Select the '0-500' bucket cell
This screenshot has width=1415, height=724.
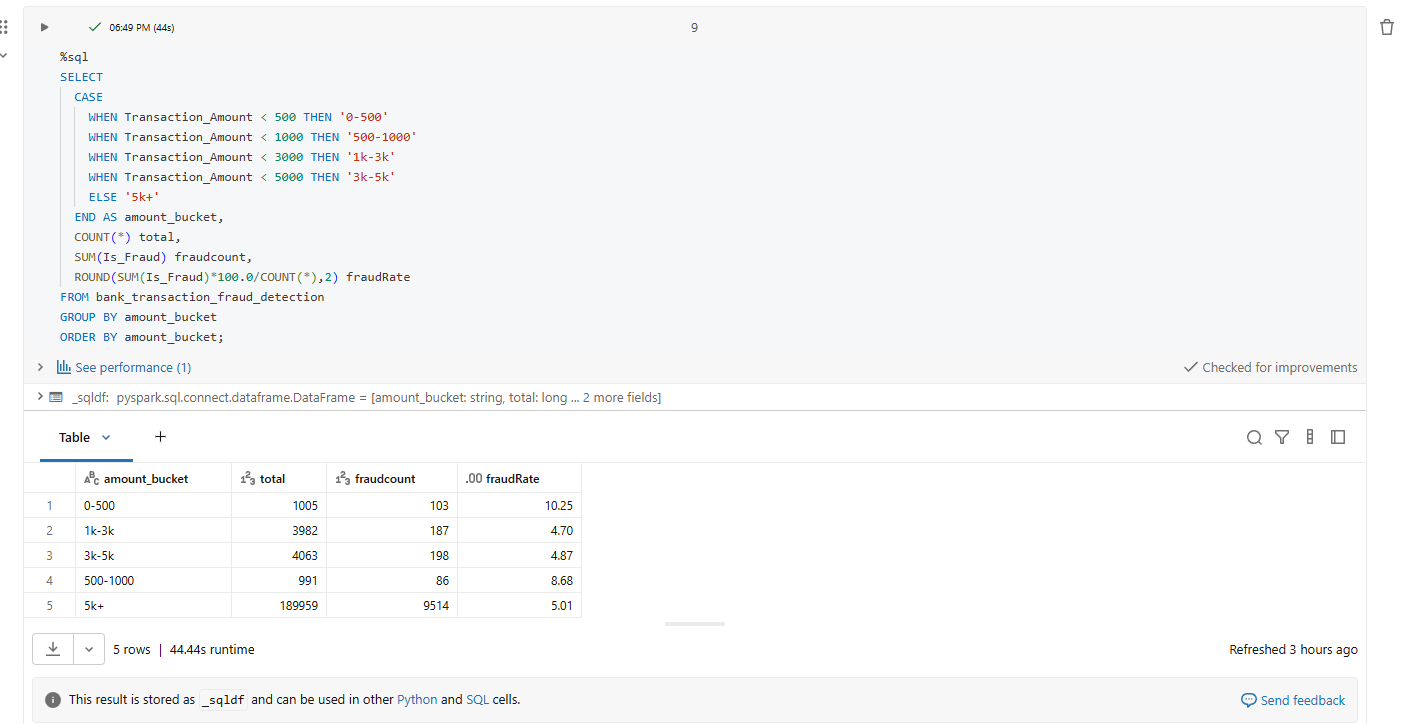[x=153, y=506]
